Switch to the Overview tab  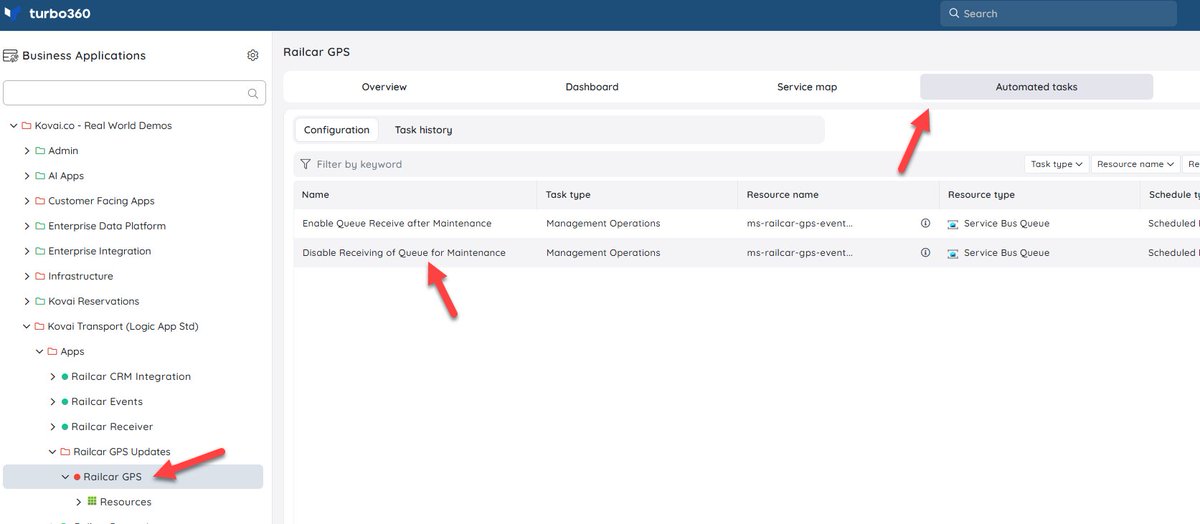[384, 87]
